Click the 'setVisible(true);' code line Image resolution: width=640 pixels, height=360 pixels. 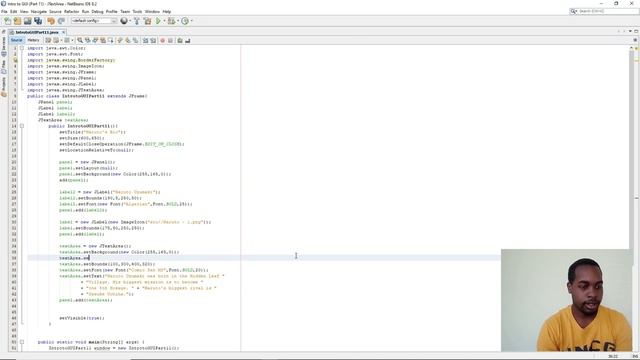pyautogui.click(x=82, y=318)
